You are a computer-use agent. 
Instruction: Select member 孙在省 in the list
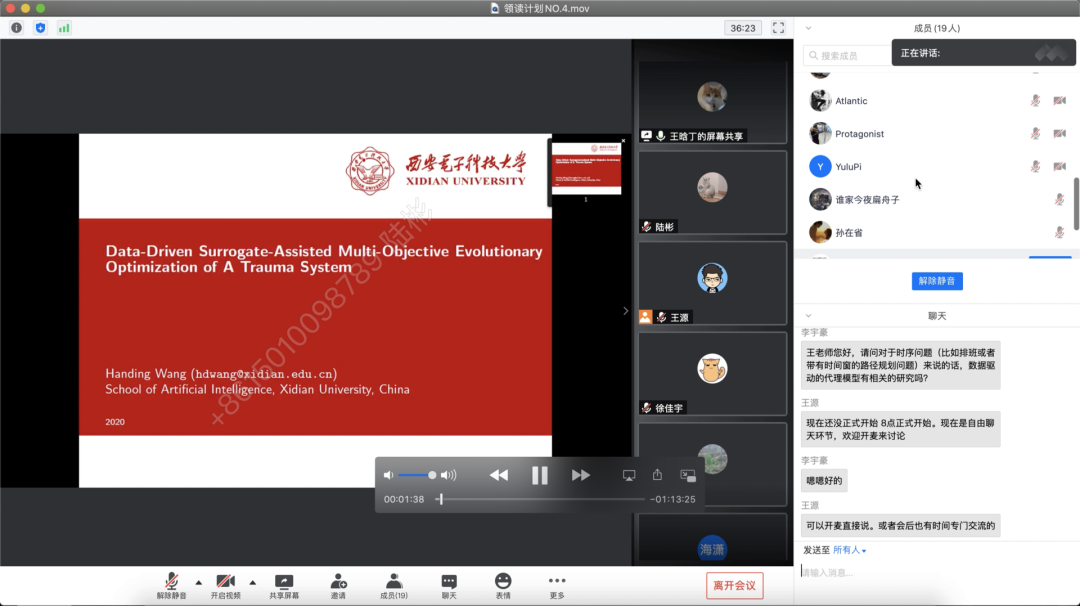(937, 233)
